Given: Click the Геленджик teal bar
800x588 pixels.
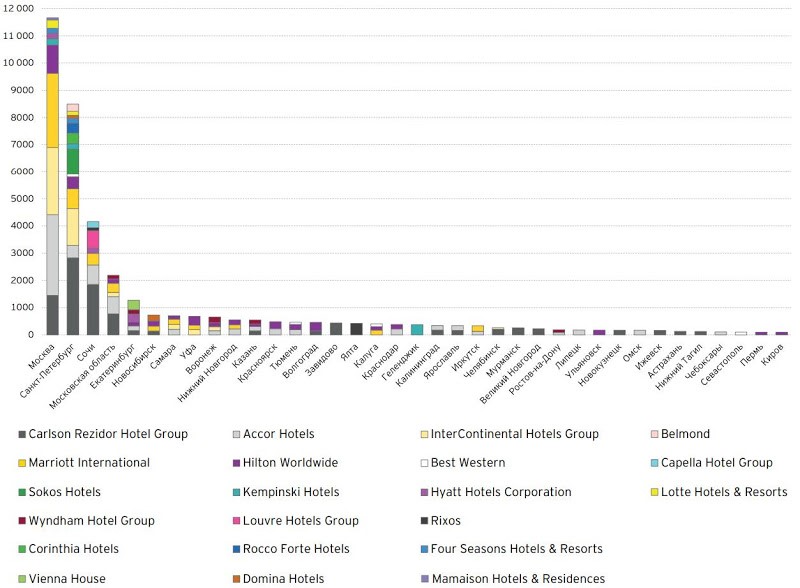Looking at the screenshot, I should pos(417,330).
